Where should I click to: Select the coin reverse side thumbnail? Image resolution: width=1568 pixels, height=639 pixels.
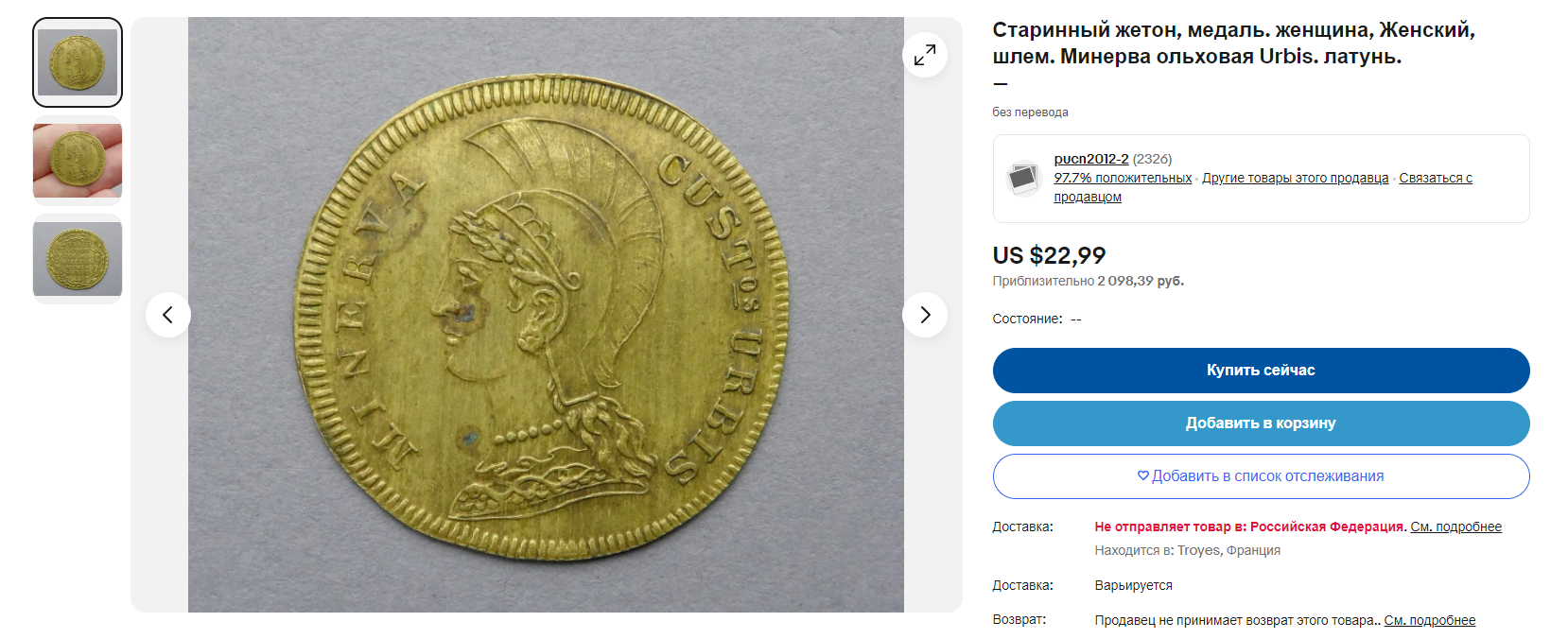(78, 259)
